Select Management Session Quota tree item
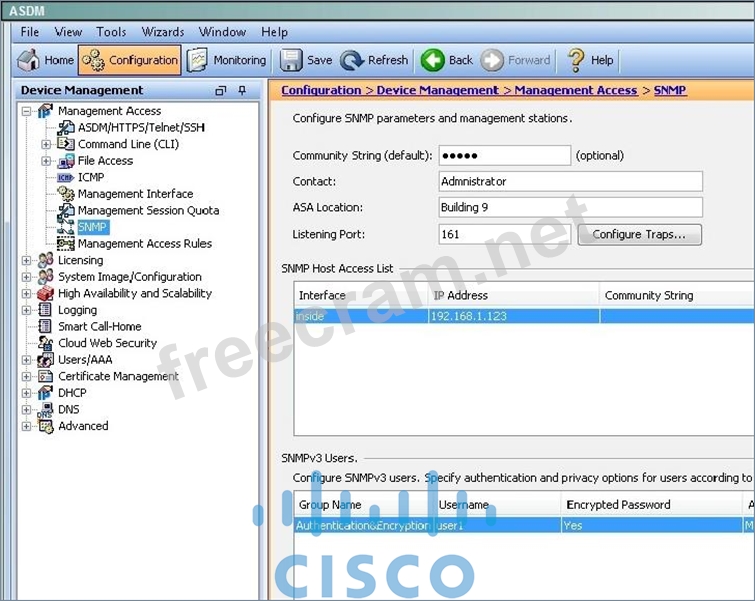The image size is (755, 601). tap(148, 210)
